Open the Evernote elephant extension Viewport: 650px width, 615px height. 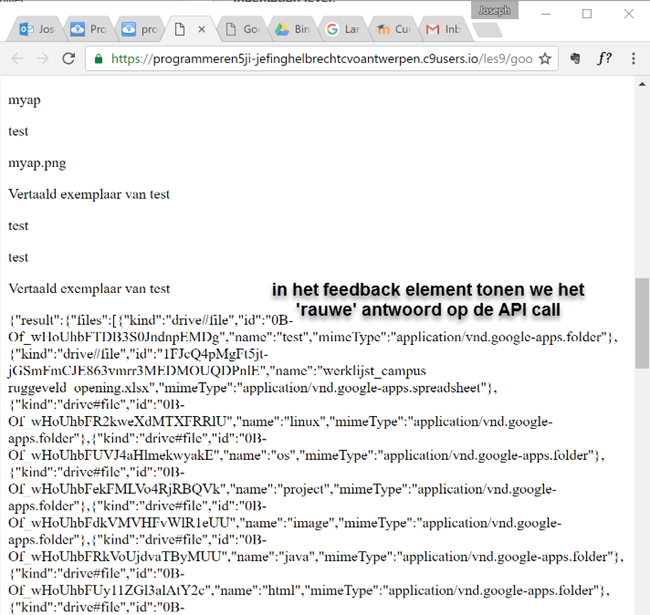pyautogui.click(x=575, y=58)
